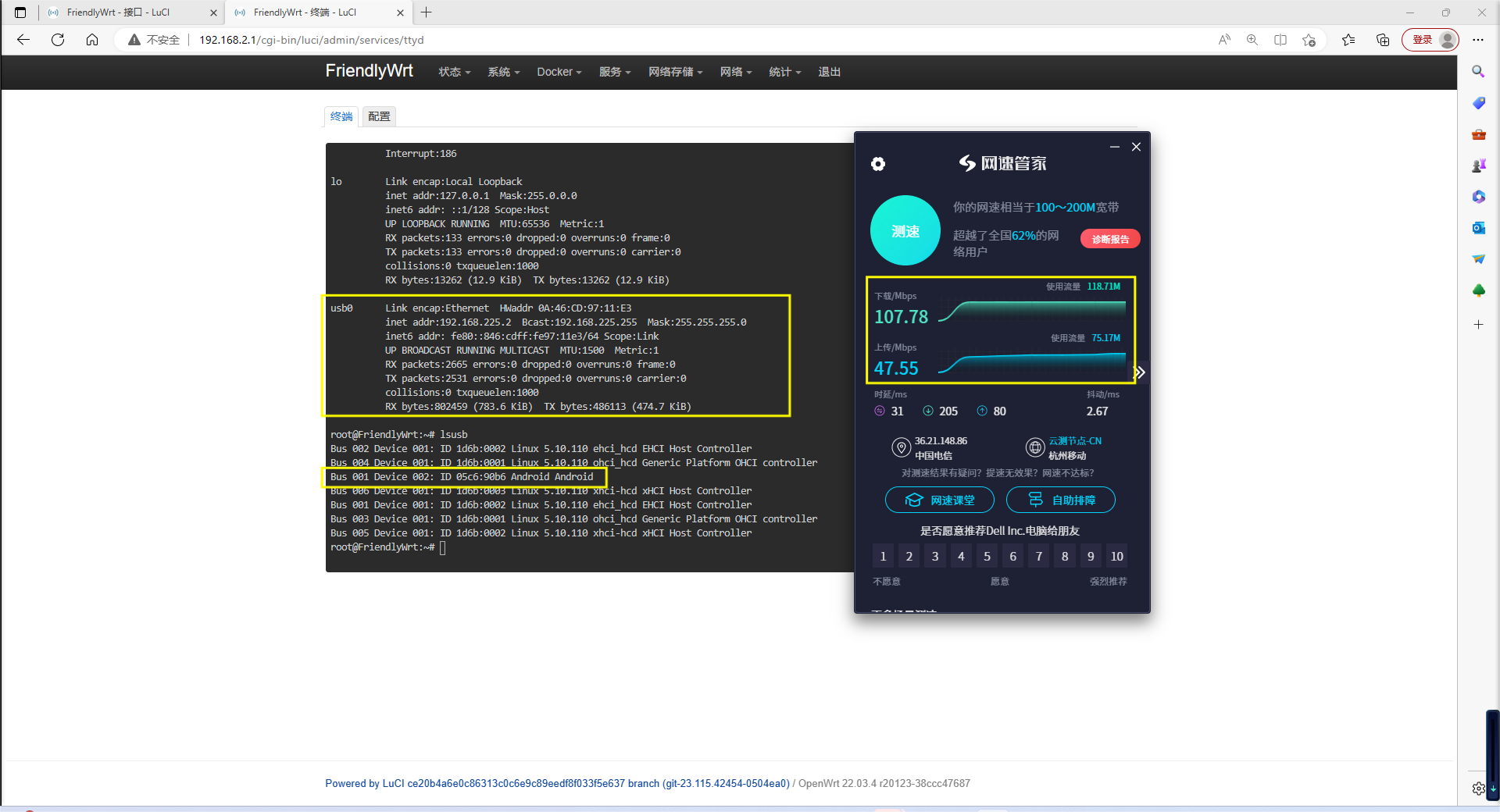
Task: Rate recommendation score 5
Action: pos(987,556)
